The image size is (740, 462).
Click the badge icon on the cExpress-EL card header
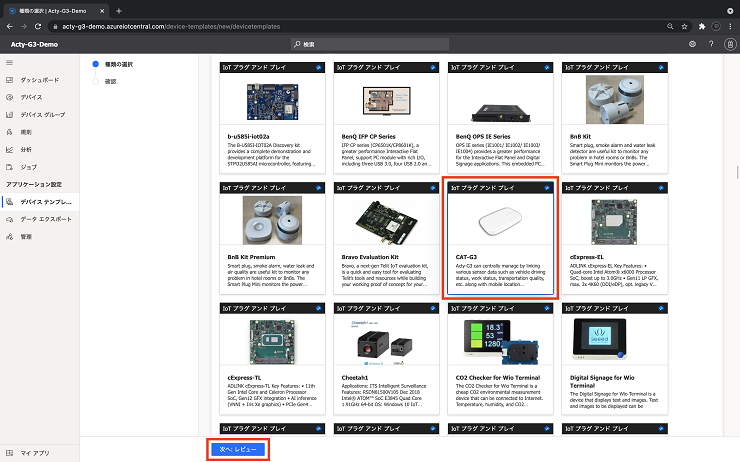661,188
